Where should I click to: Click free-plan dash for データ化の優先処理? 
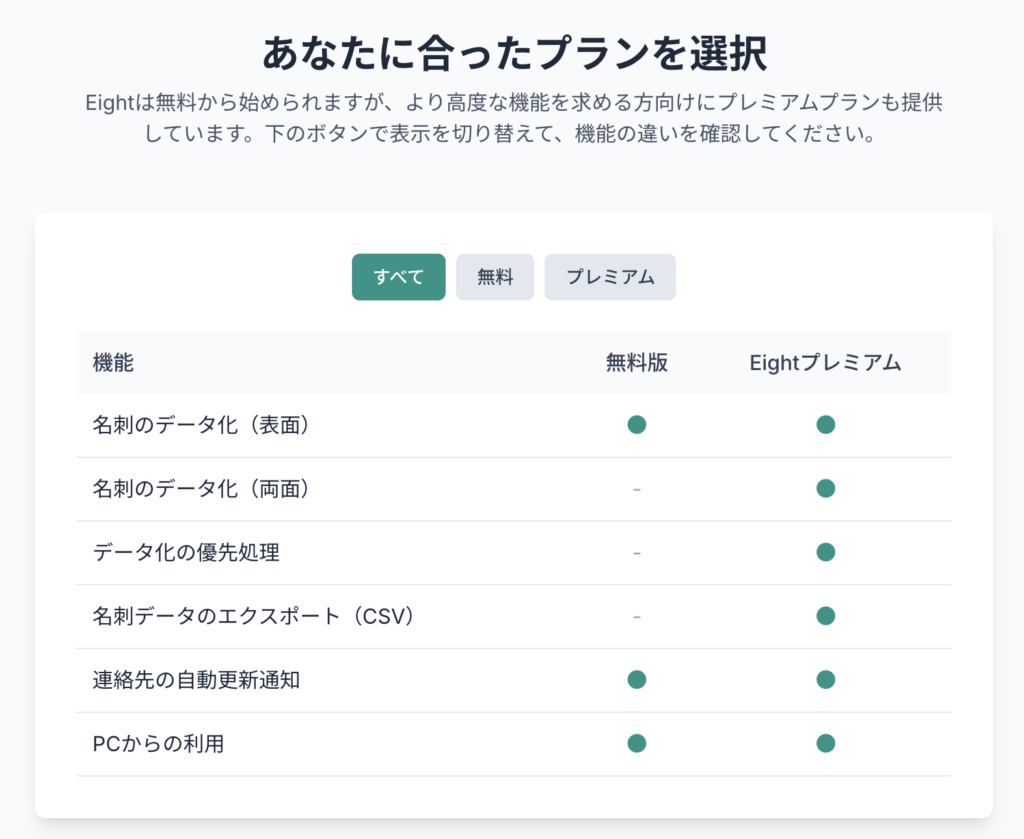pyautogui.click(x=637, y=553)
